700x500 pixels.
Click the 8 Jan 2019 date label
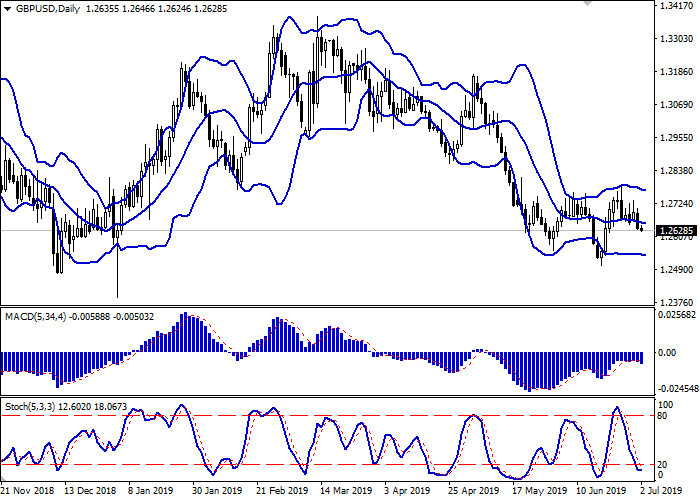pyautogui.click(x=153, y=491)
